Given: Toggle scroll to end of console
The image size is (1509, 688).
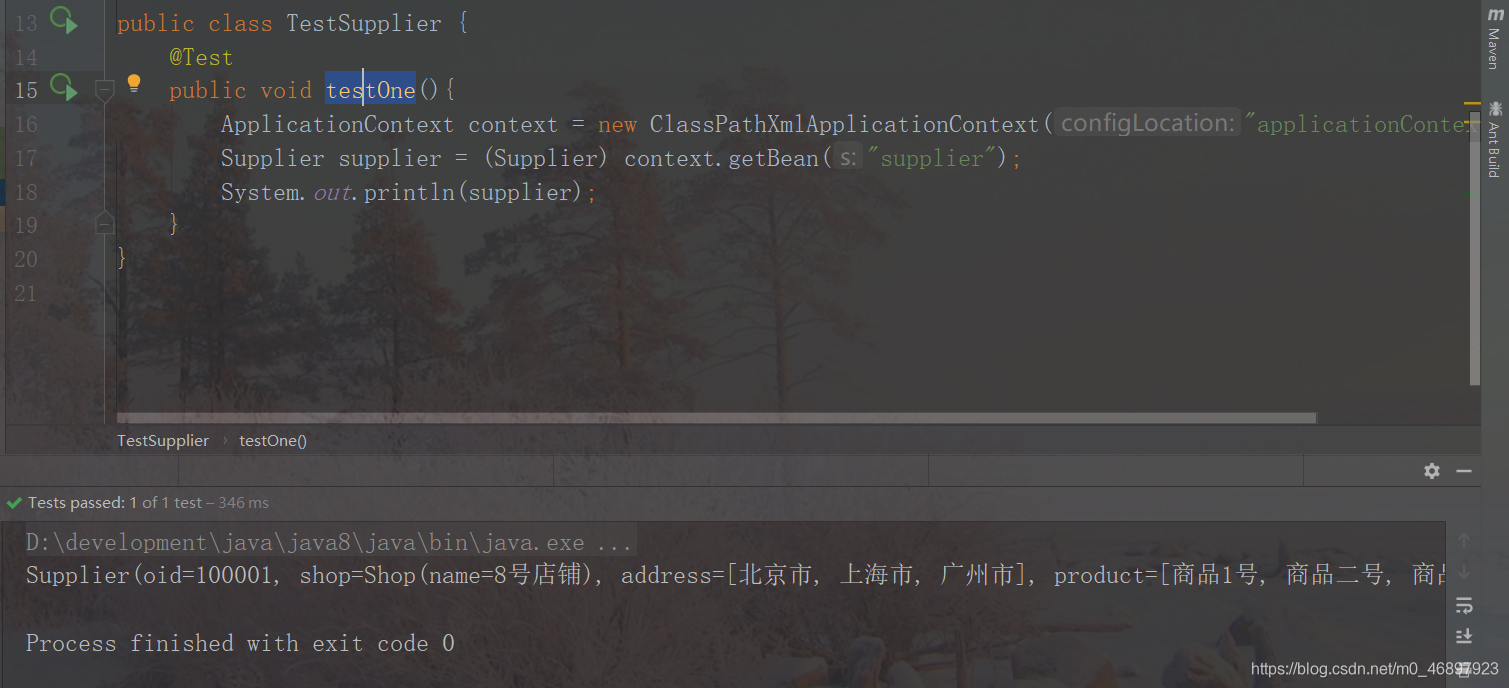Looking at the screenshot, I should [x=1464, y=636].
